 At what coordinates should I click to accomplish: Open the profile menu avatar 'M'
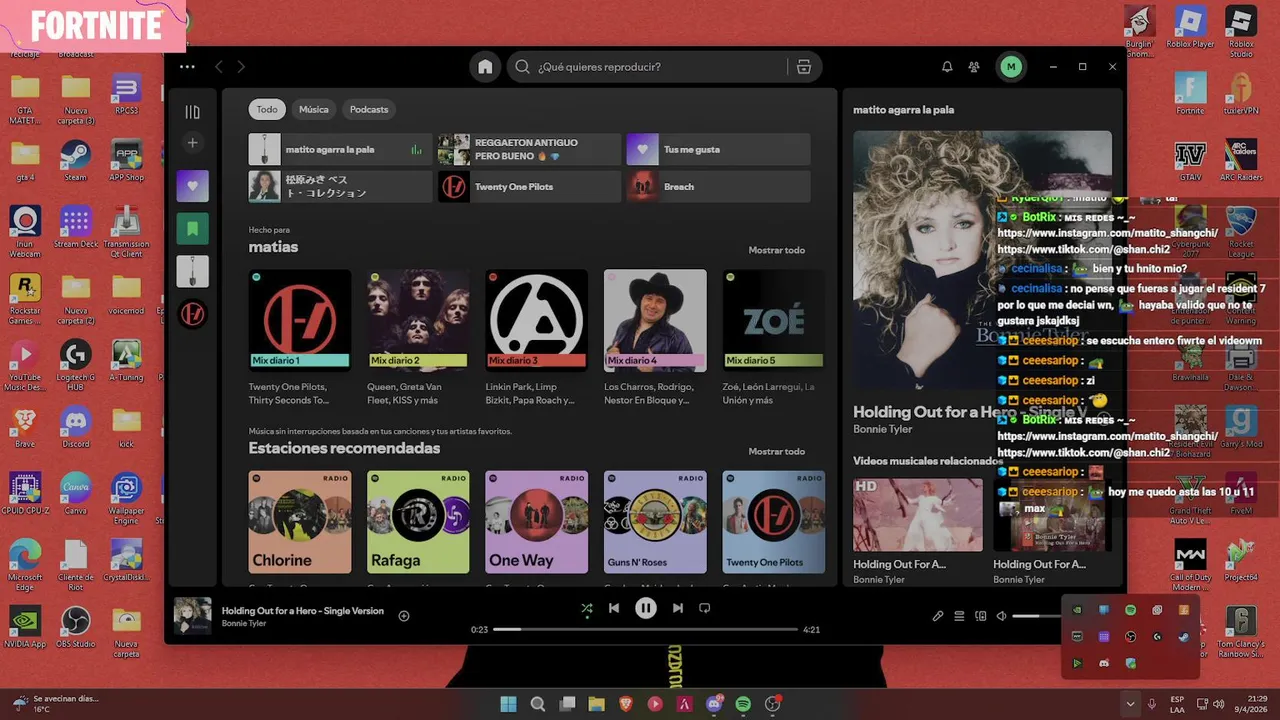click(x=1011, y=67)
